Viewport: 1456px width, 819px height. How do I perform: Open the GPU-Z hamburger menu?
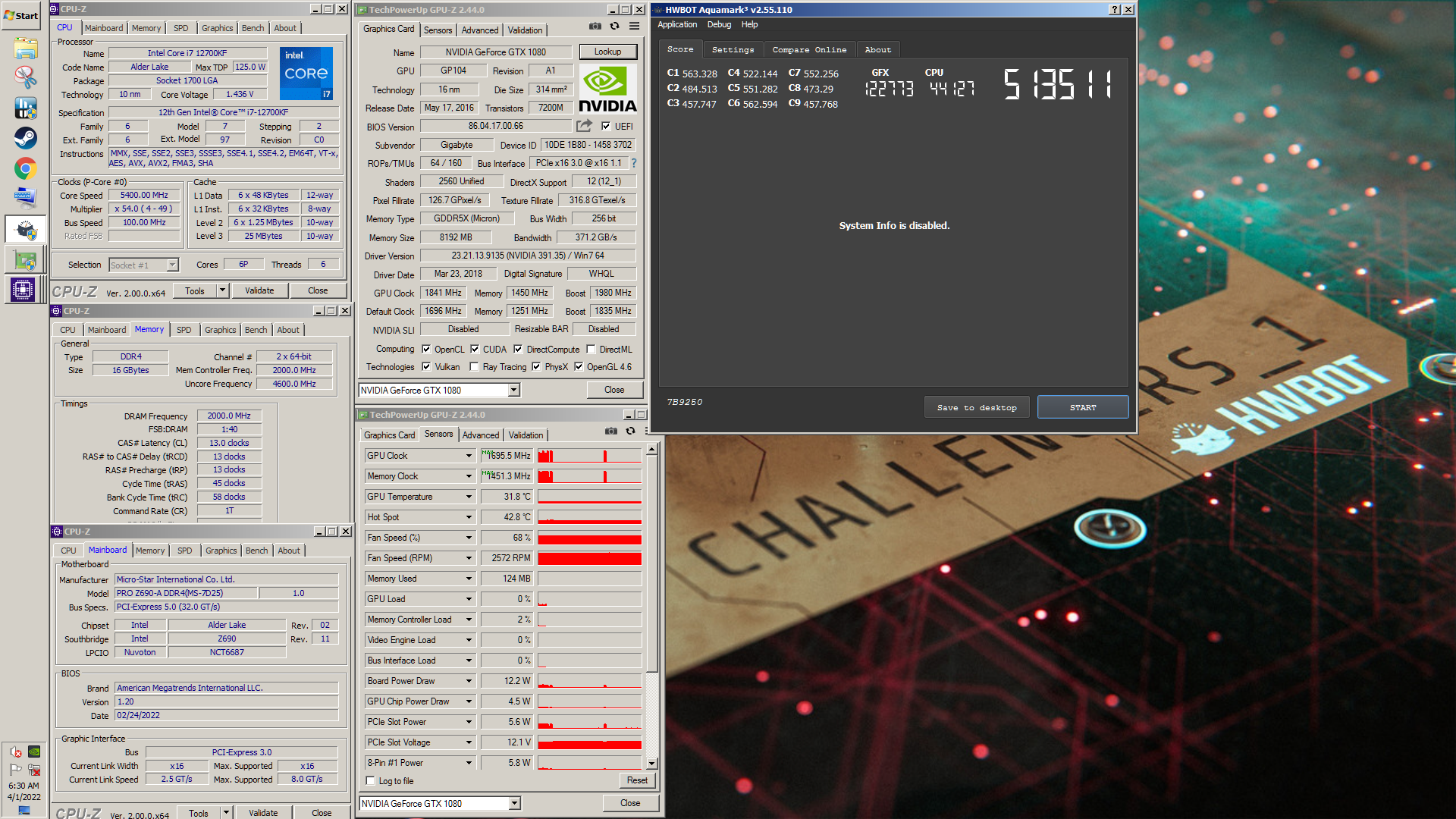tap(635, 26)
